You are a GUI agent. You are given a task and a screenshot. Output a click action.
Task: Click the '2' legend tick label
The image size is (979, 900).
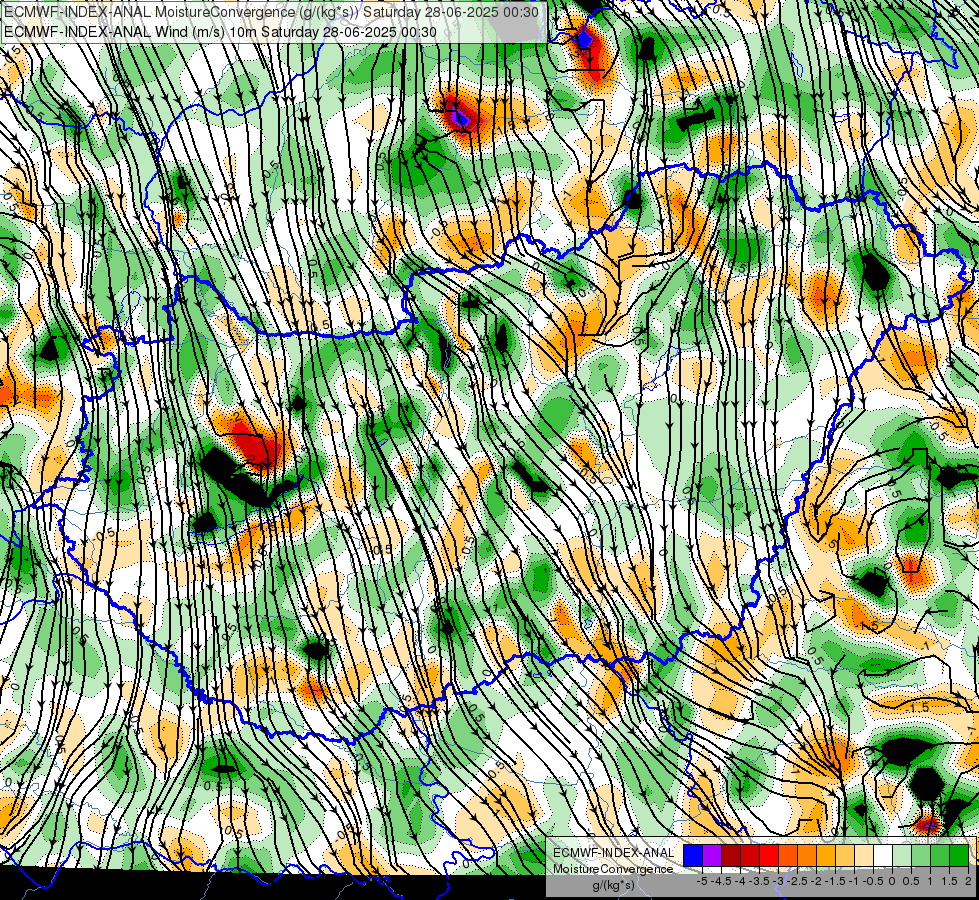pyautogui.click(x=968, y=881)
